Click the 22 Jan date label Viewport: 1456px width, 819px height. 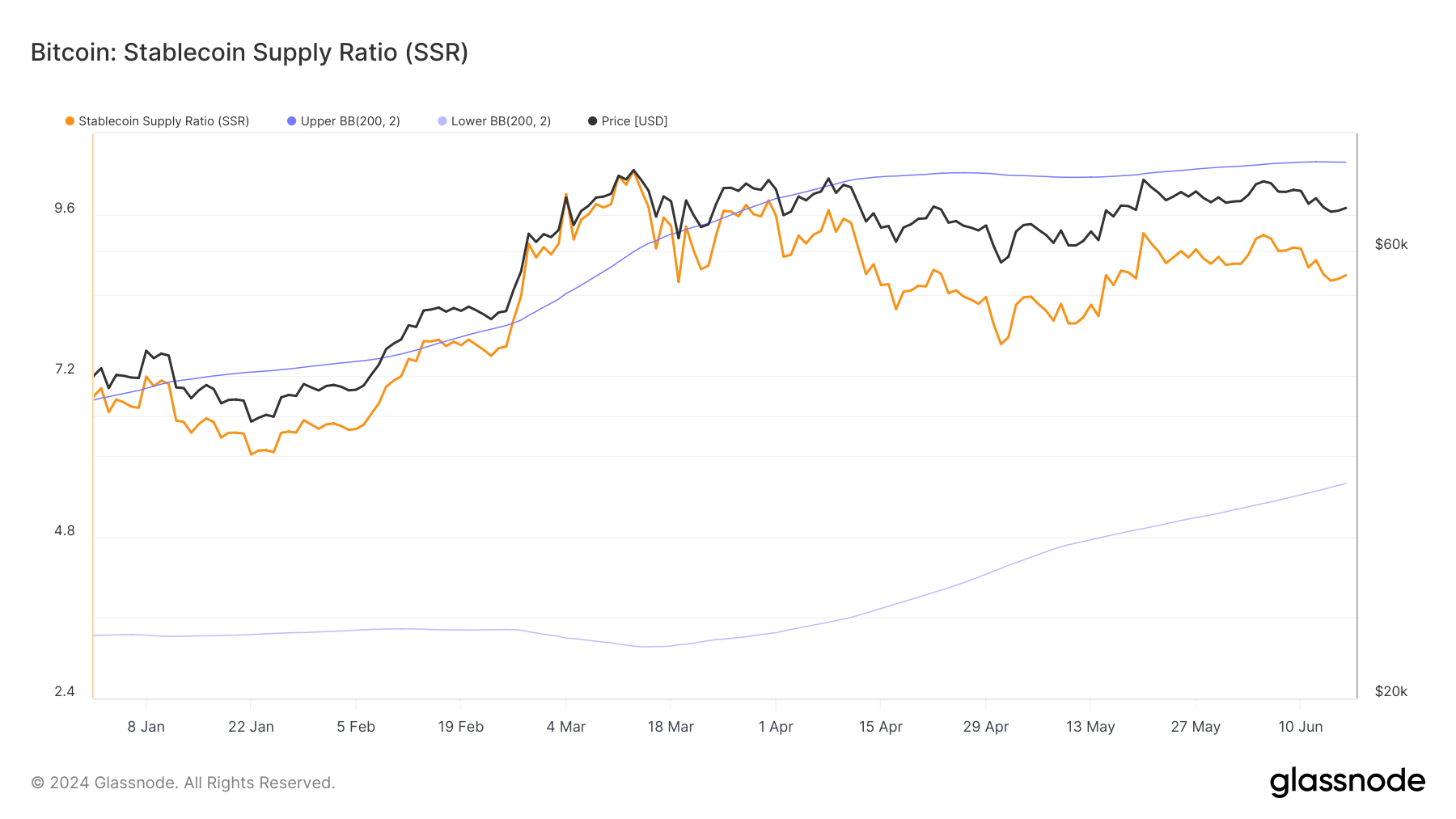(x=251, y=727)
